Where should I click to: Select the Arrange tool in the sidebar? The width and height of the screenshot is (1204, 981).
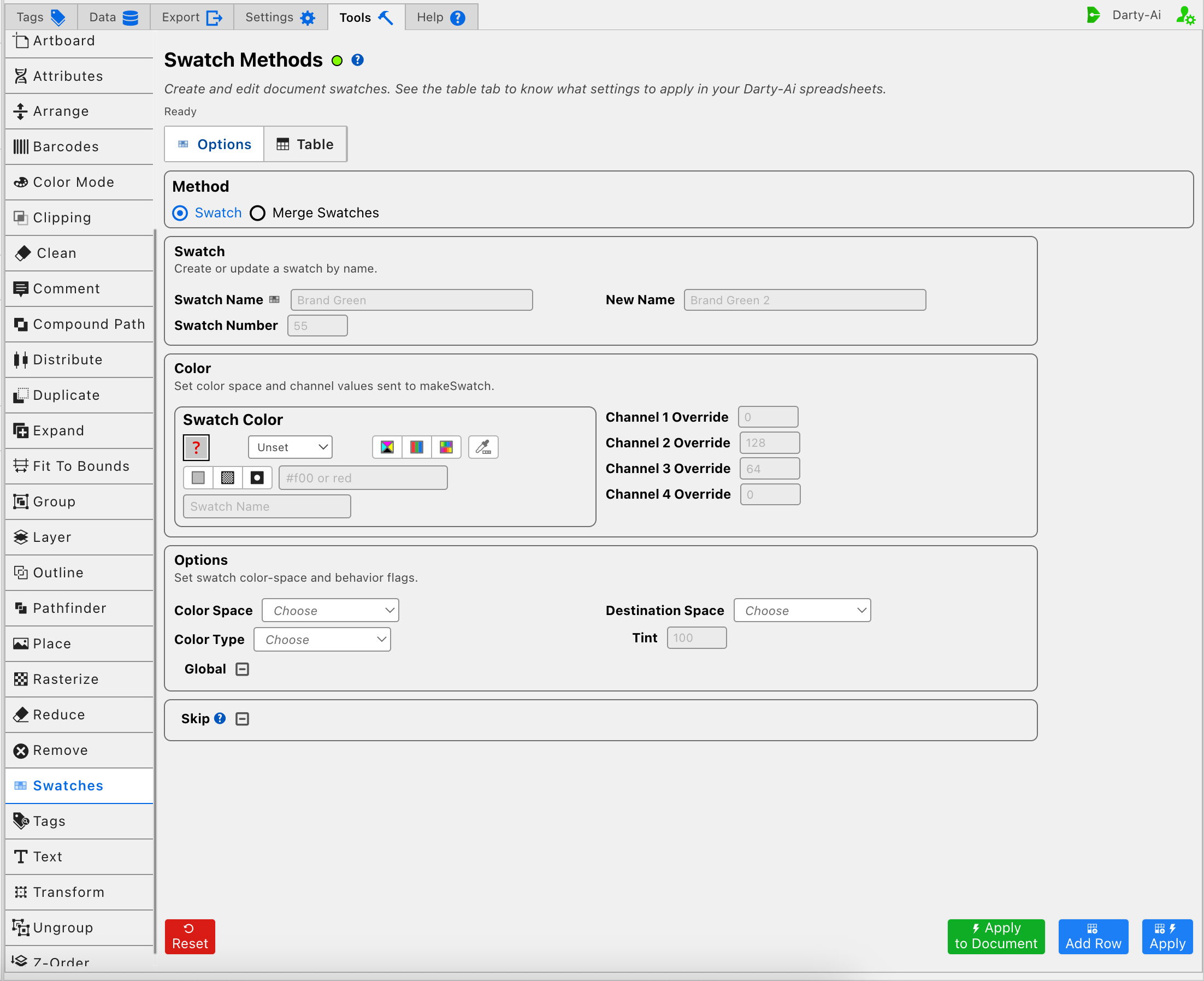point(79,111)
